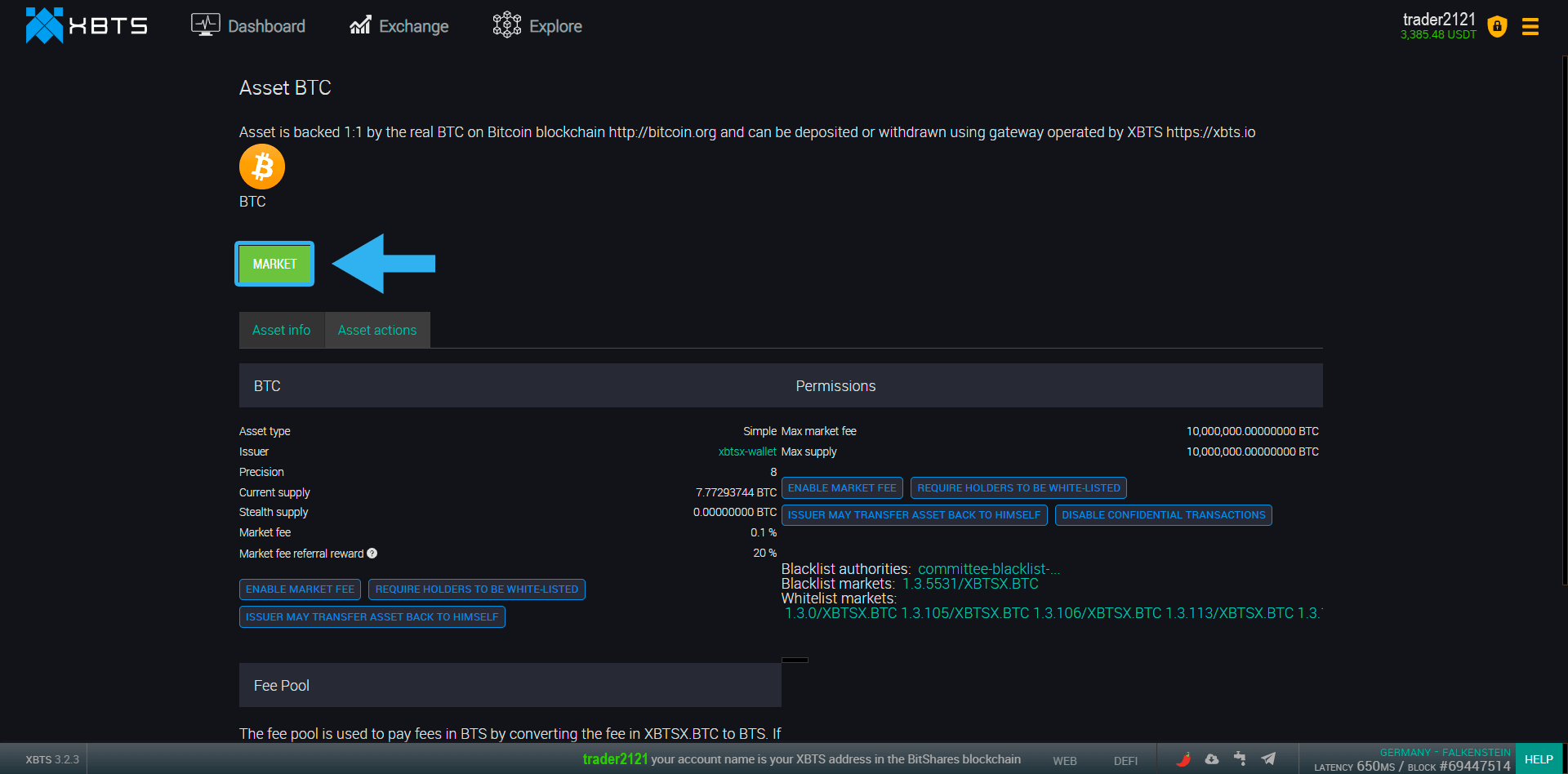Toggle Require Holders To Be White-Listed under Permissions
1568x774 pixels.
(1018, 488)
